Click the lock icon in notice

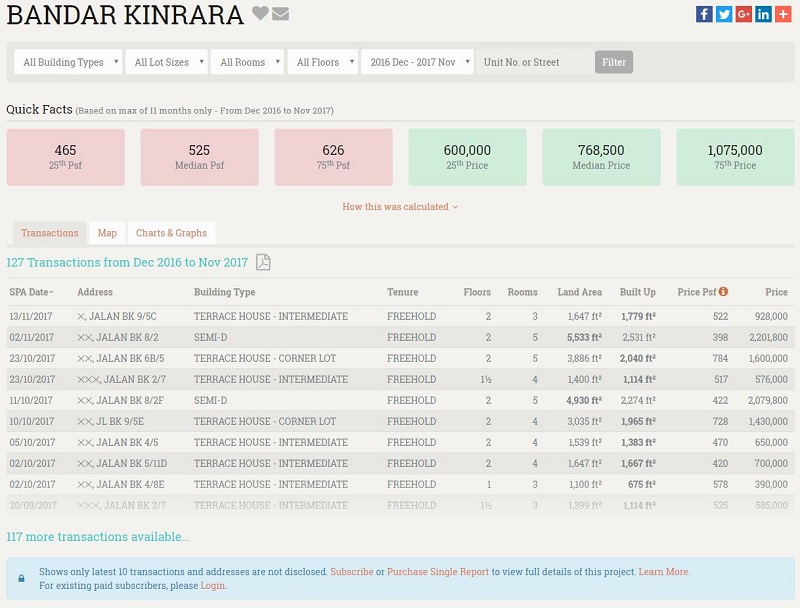21,578
